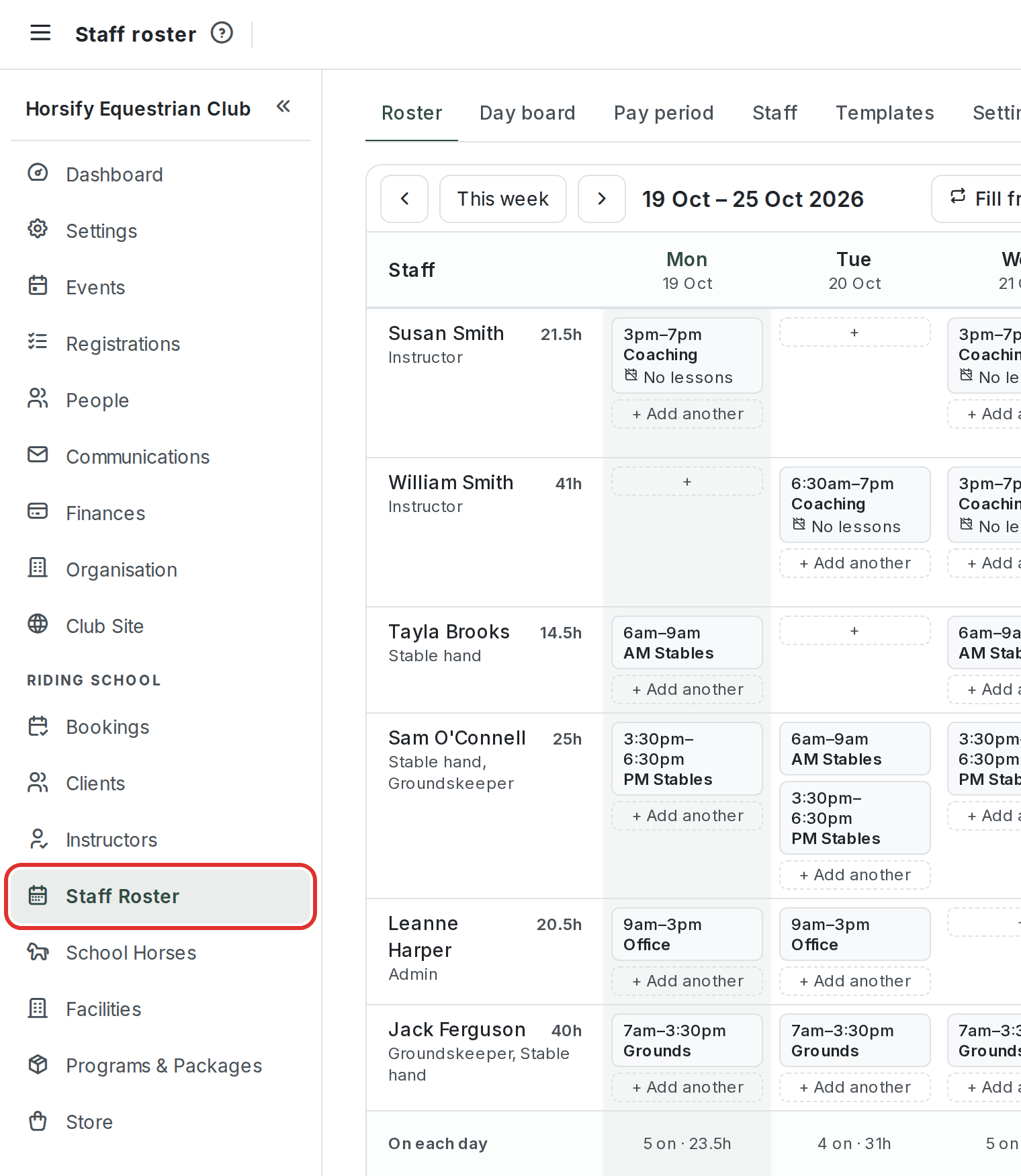Switch to the Day board tab
This screenshot has width=1021, height=1176.
pos(528,113)
